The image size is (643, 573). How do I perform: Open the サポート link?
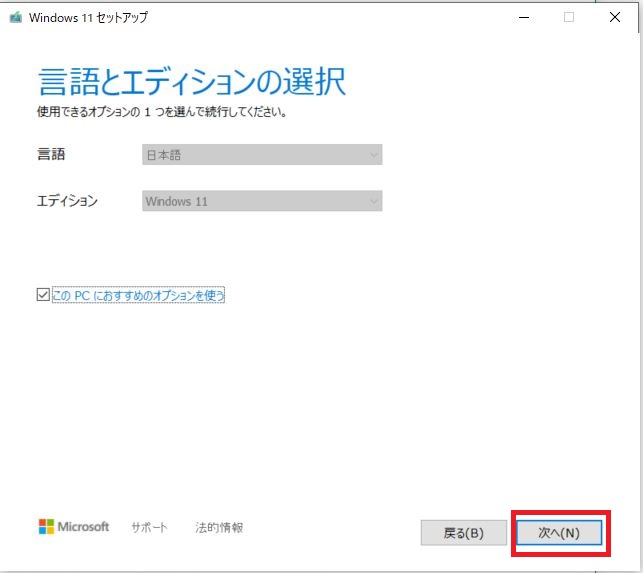(x=149, y=527)
